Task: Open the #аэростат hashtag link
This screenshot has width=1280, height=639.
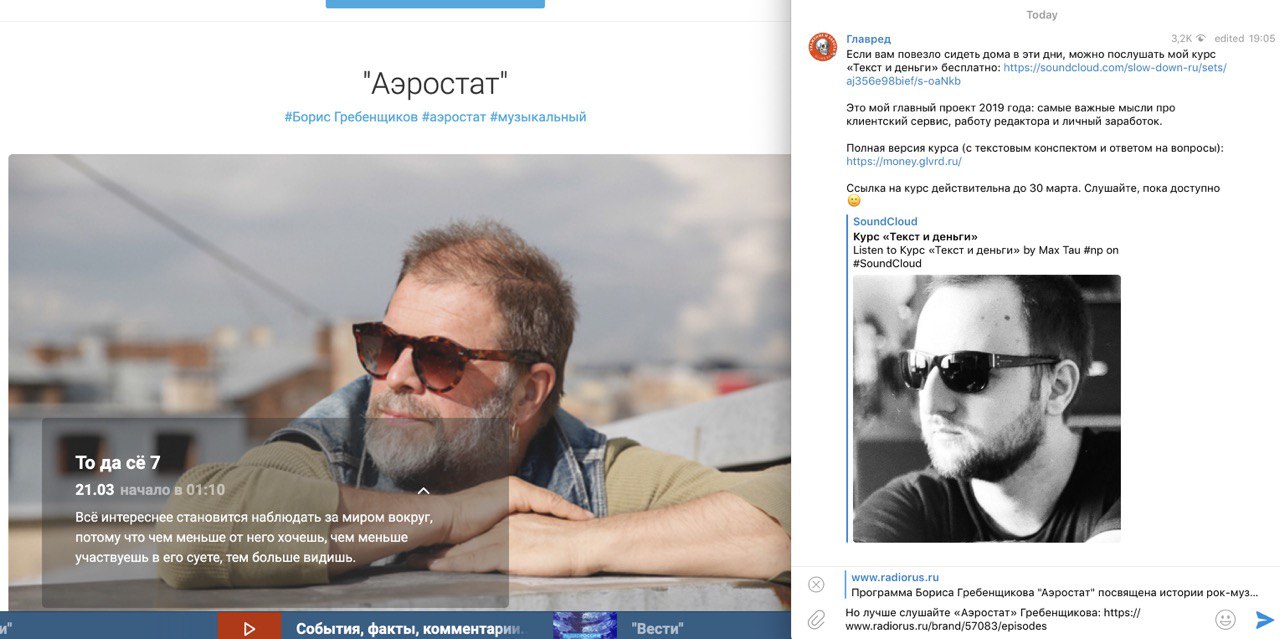Action: tap(453, 117)
